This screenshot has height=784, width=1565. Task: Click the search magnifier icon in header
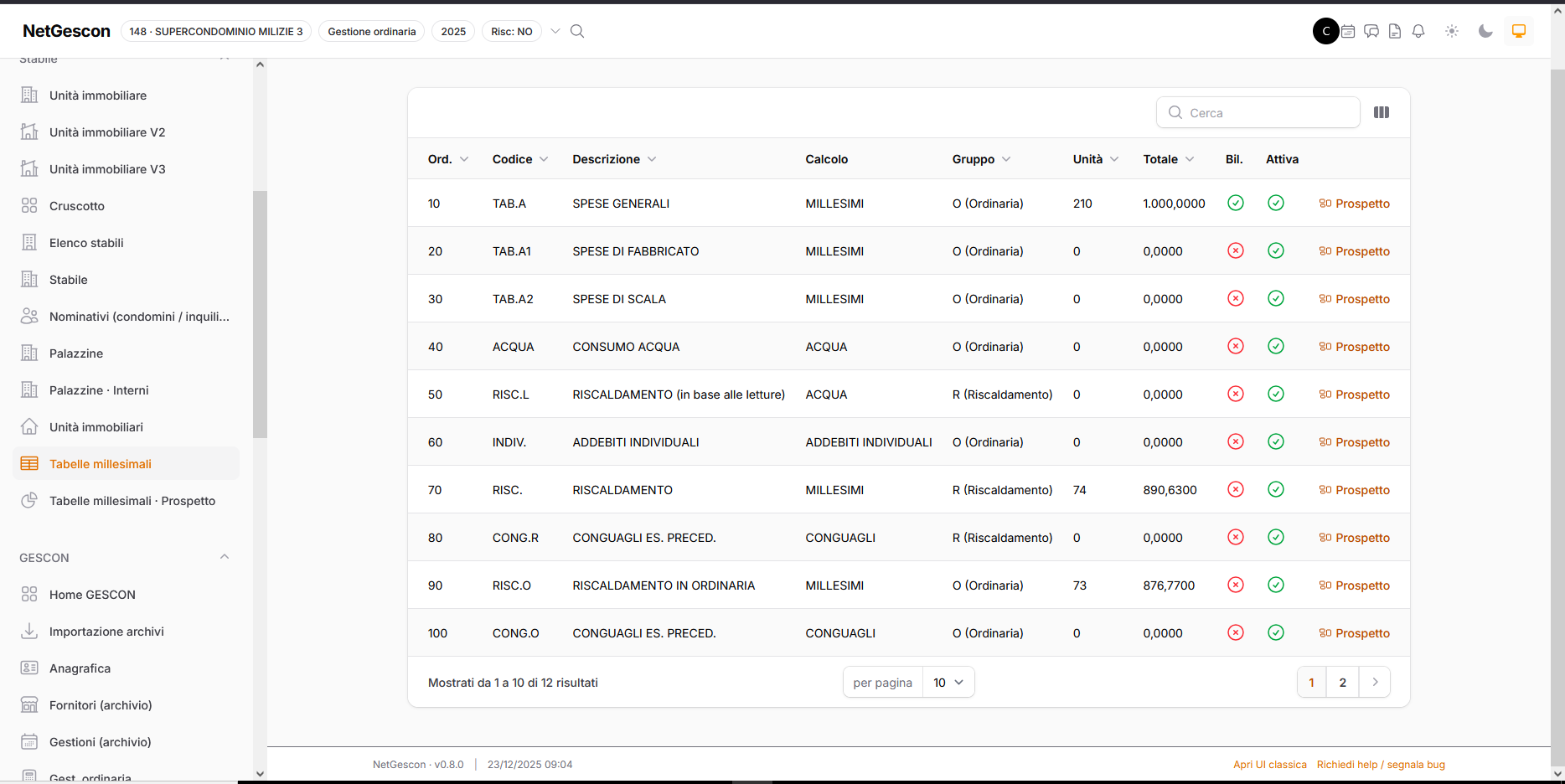pos(577,31)
